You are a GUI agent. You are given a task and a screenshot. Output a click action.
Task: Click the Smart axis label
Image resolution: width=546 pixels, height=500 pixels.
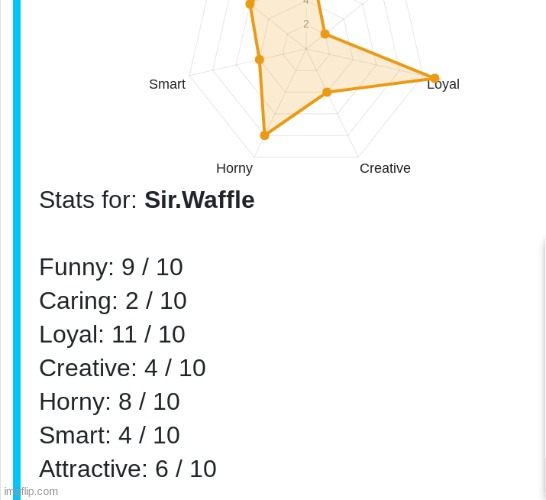click(167, 84)
